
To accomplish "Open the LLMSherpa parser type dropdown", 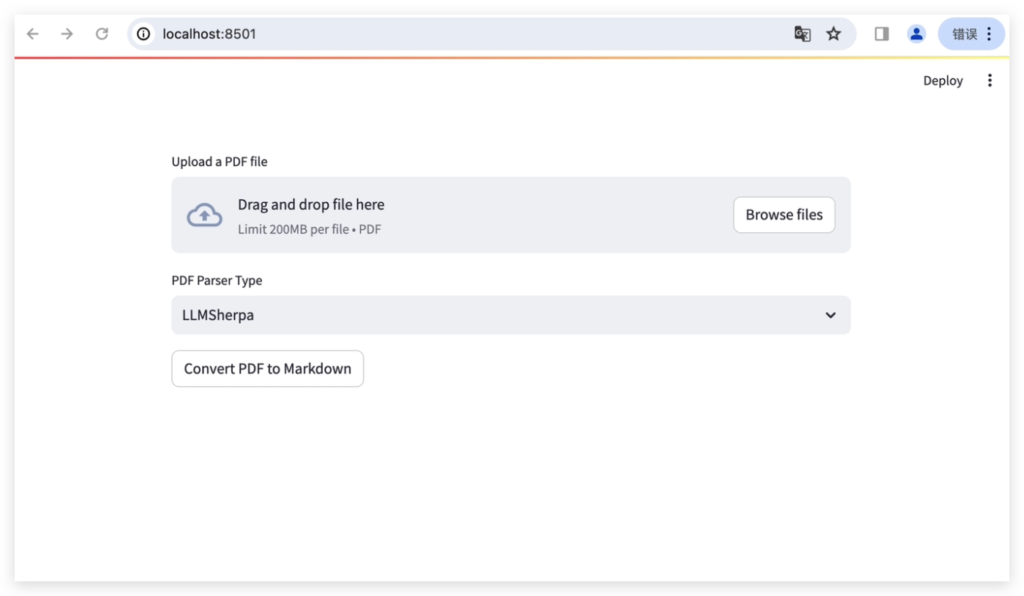I will 511,315.
